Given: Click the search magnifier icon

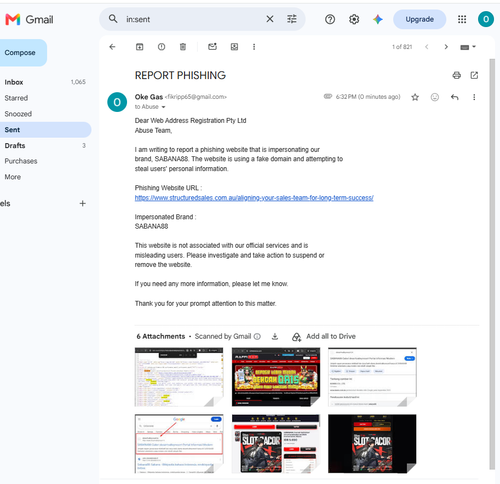Looking at the screenshot, I should (x=113, y=19).
